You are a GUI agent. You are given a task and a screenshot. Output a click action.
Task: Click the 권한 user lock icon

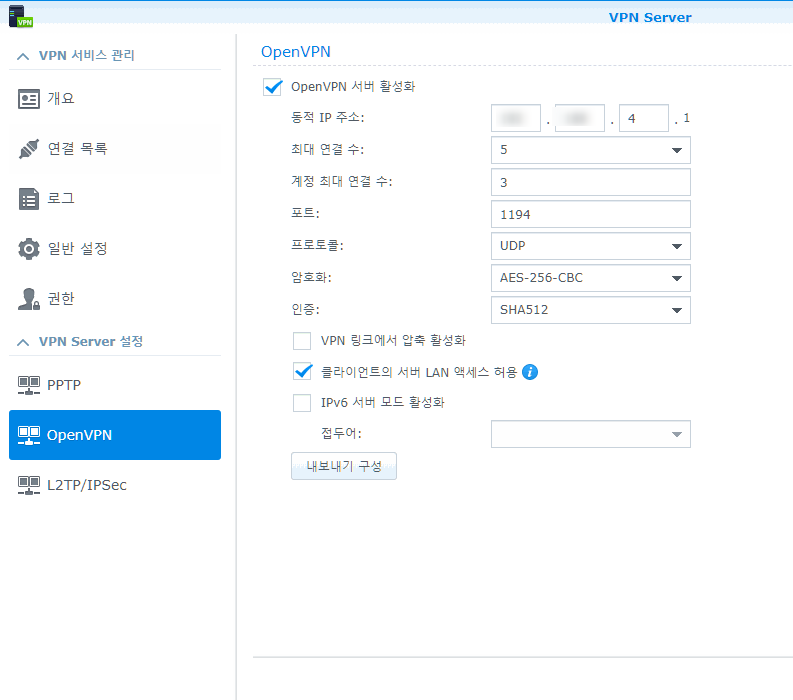29,299
